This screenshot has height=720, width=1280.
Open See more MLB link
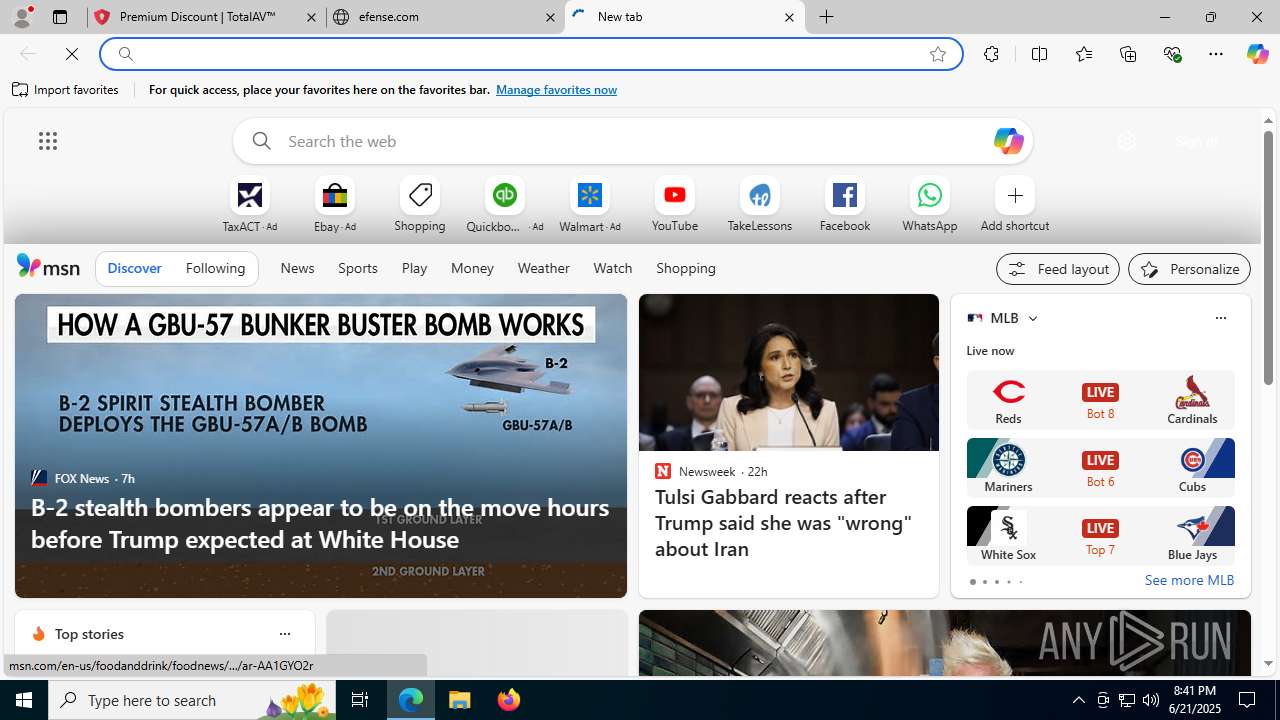pos(1189,580)
